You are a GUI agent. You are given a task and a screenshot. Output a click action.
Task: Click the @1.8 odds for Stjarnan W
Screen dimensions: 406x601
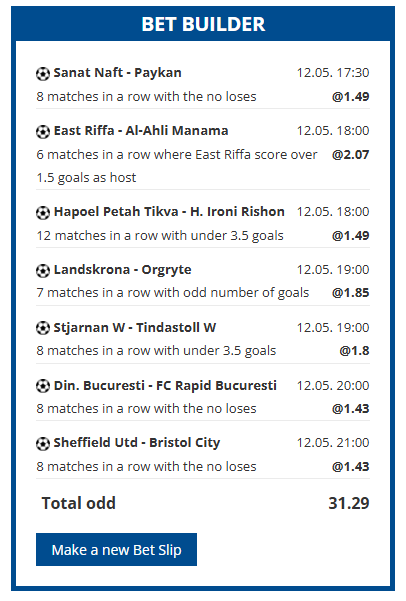[354, 351]
